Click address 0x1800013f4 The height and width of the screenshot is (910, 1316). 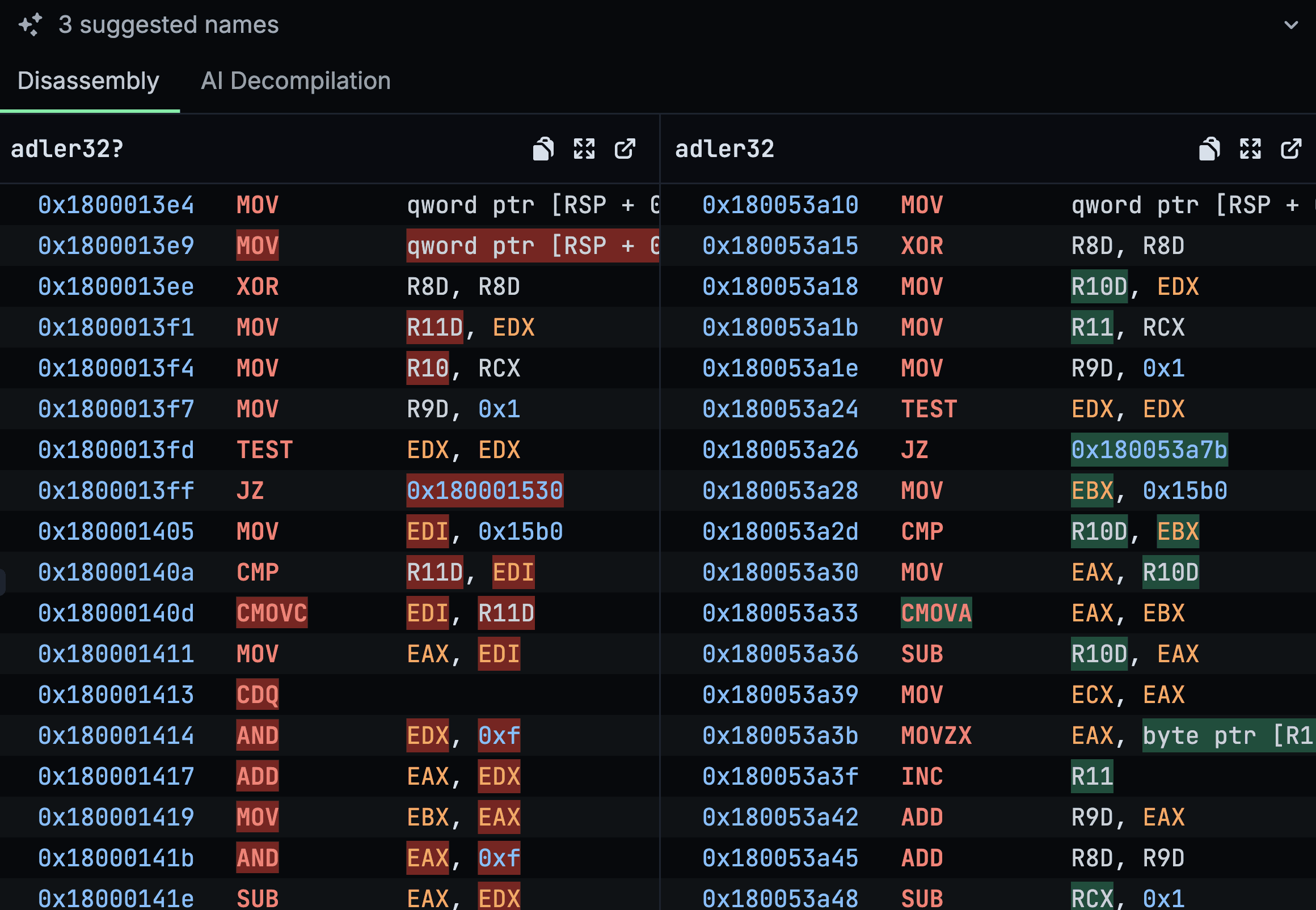(x=116, y=369)
